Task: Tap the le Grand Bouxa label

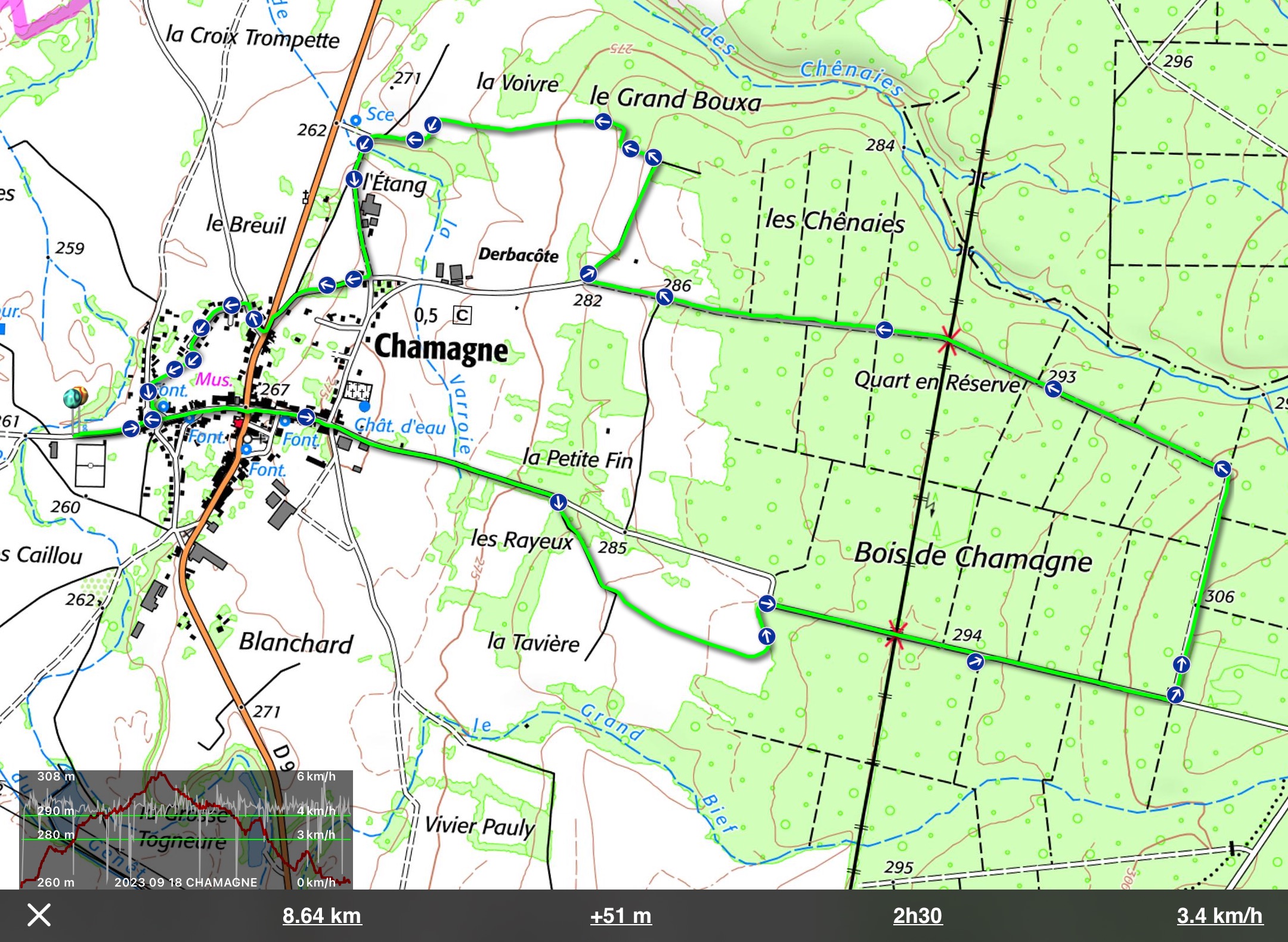Action: tap(676, 99)
